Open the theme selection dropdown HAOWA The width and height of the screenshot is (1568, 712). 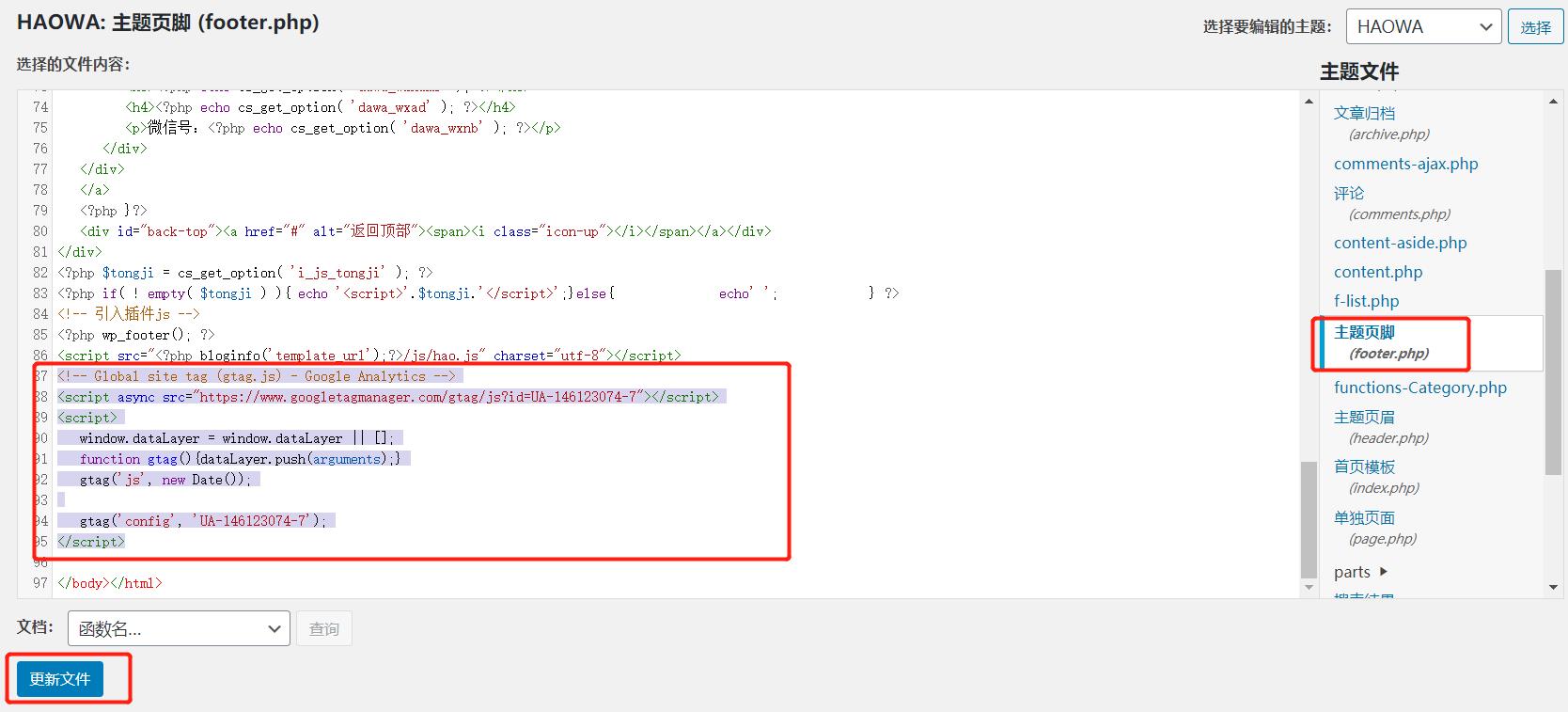click(1422, 26)
